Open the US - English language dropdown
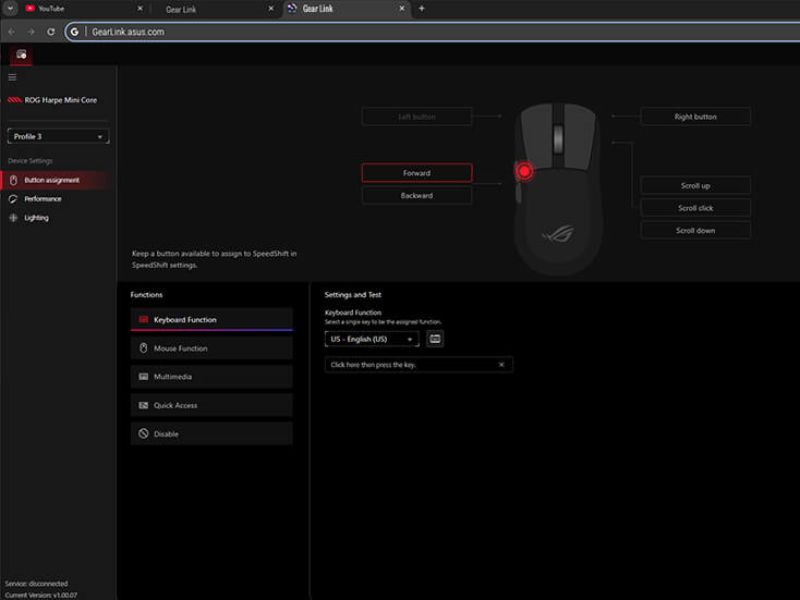The height and width of the screenshot is (600, 800). click(x=370, y=339)
